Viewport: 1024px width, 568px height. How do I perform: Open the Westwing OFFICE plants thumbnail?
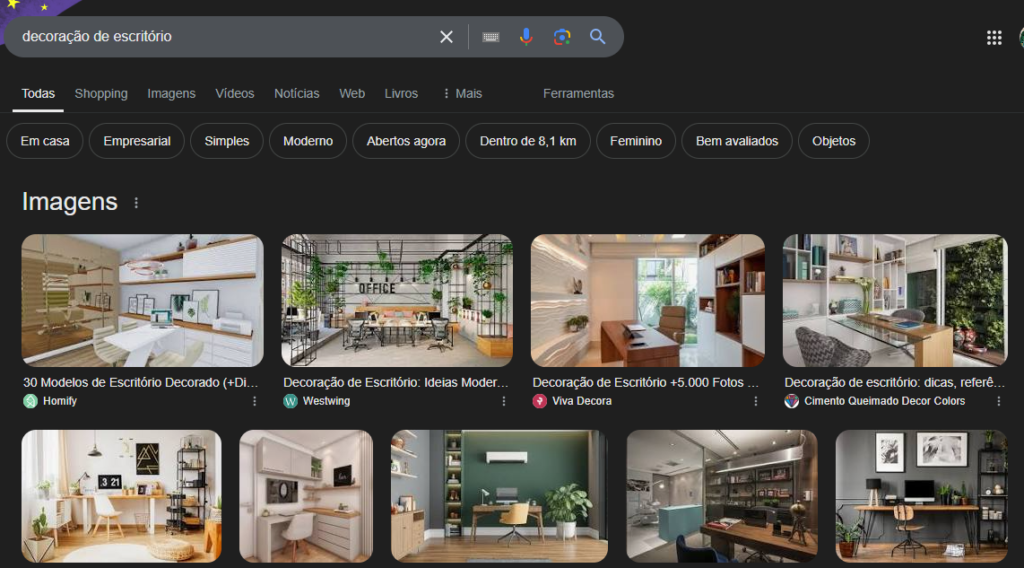tap(397, 300)
